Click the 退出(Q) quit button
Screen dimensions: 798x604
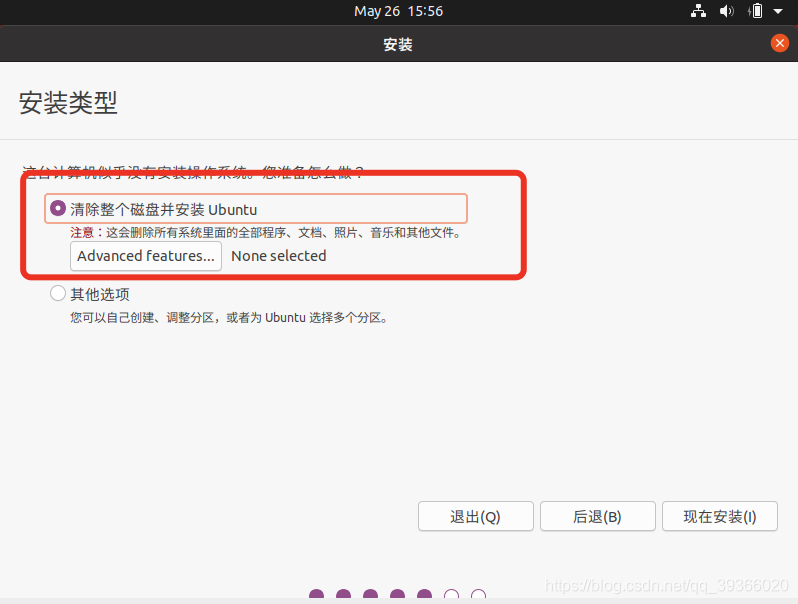(475, 516)
